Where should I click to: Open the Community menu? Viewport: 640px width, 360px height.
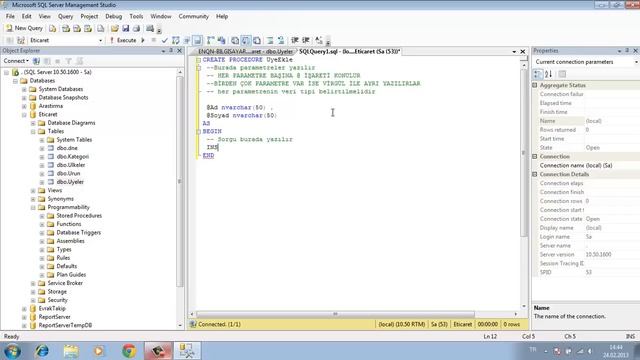coord(193,16)
